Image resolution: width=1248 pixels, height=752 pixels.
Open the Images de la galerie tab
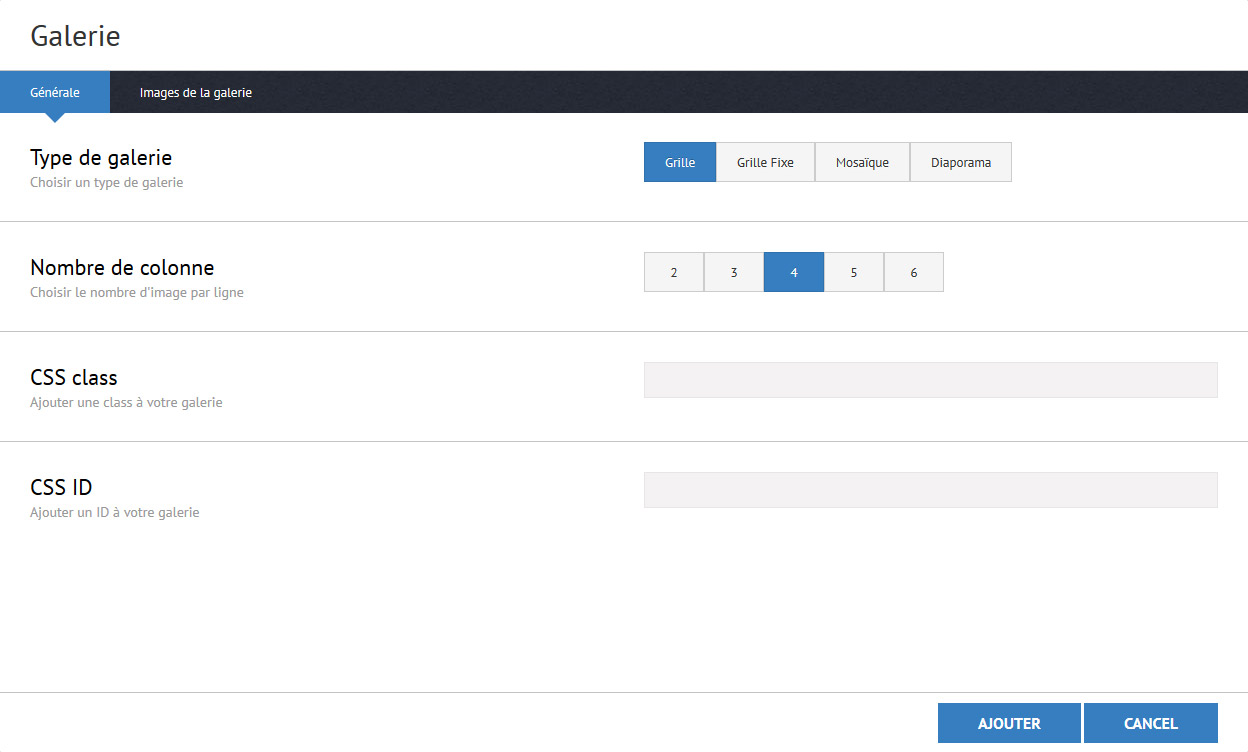pos(196,92)
